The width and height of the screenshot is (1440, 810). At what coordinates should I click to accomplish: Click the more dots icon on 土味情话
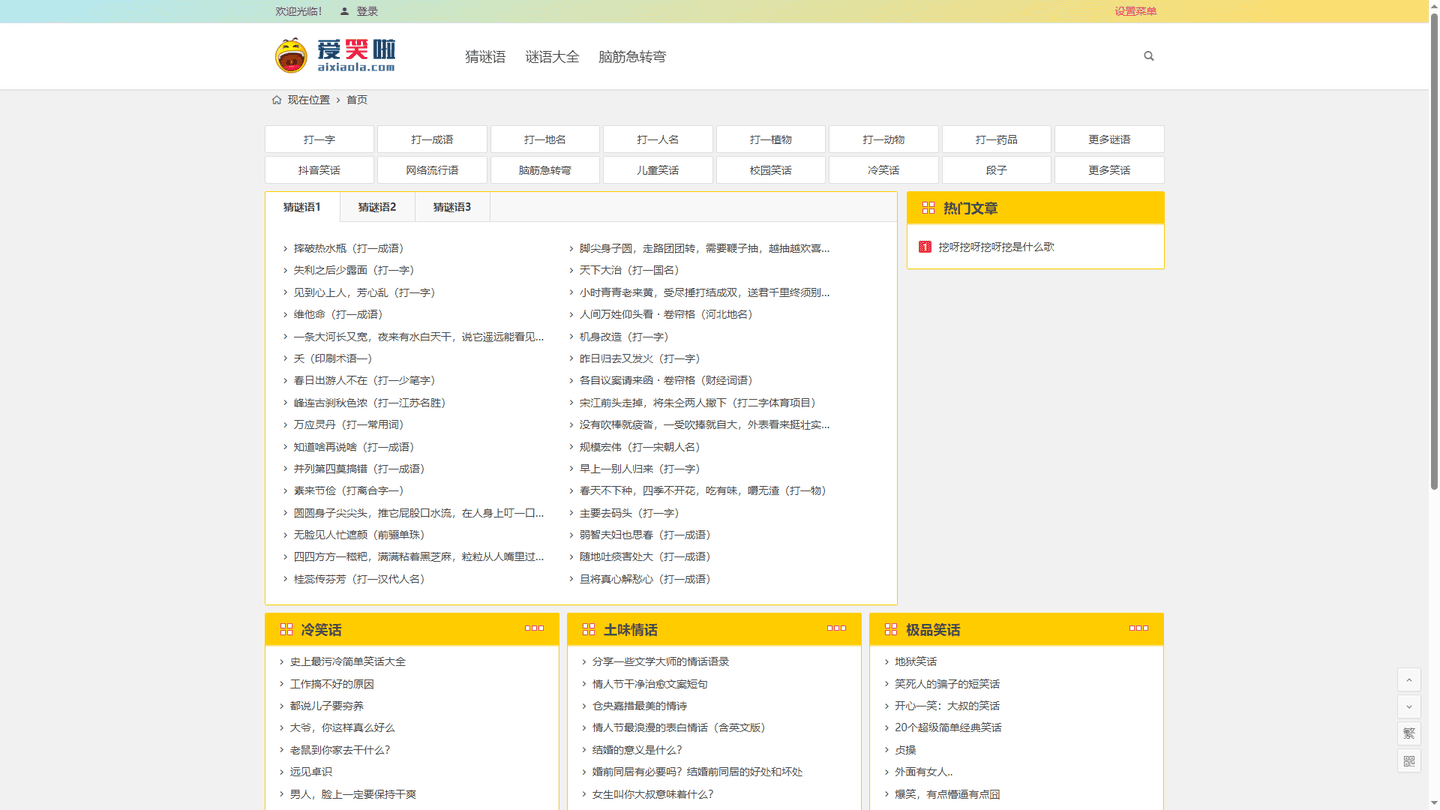coord(836,628)
